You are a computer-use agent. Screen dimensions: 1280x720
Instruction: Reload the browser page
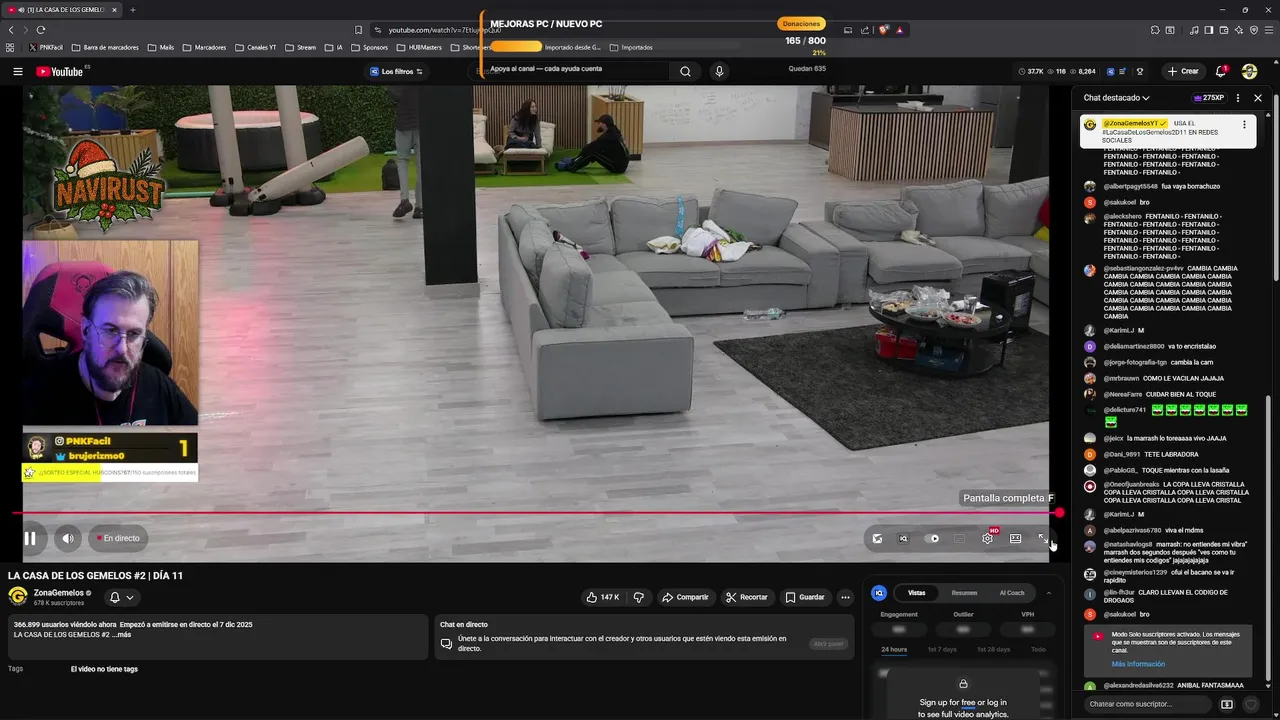41,30
